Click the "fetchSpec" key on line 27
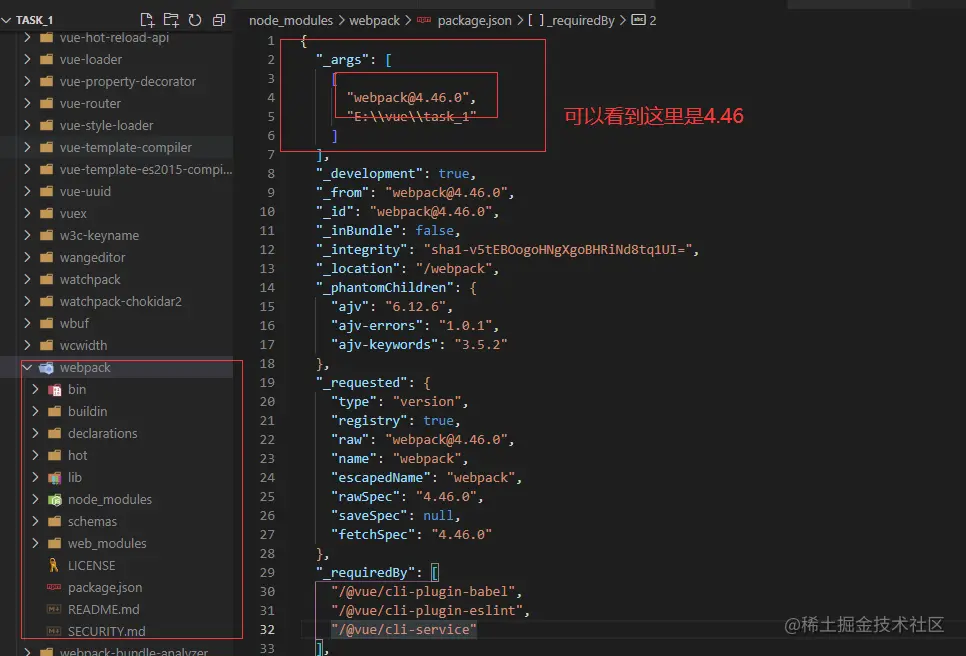 click(x=373, y=535)
